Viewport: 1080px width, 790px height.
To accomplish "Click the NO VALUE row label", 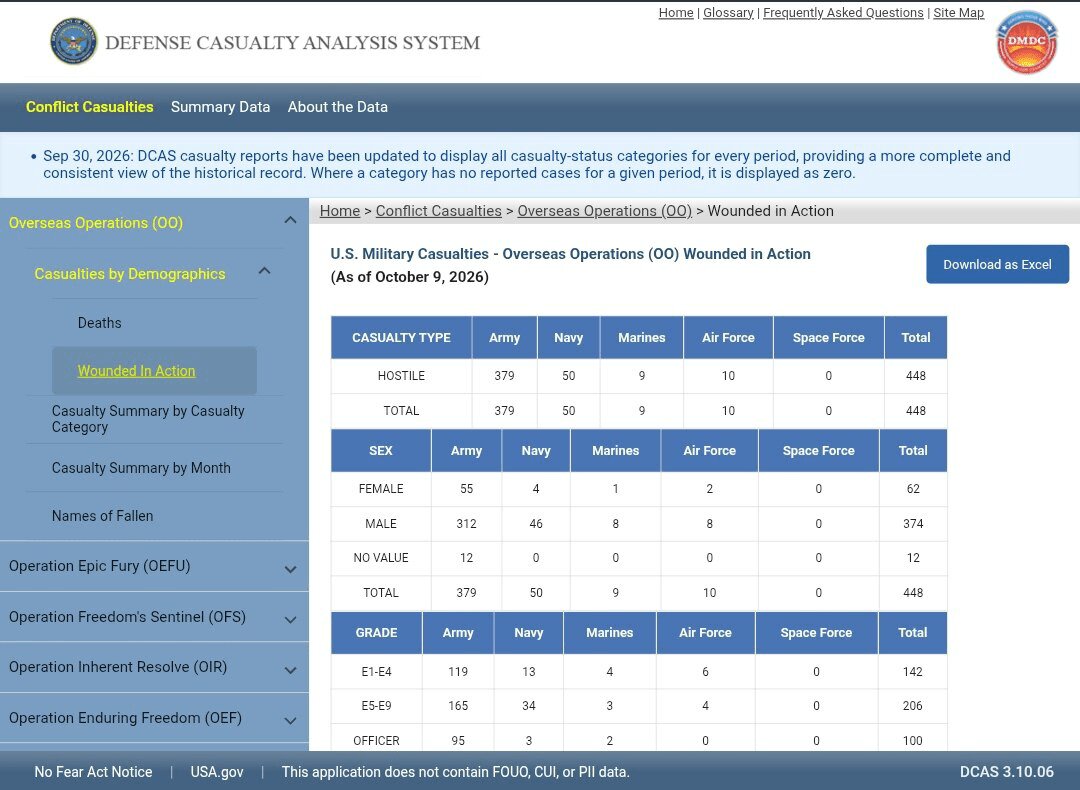I will [x=381, y=558].
